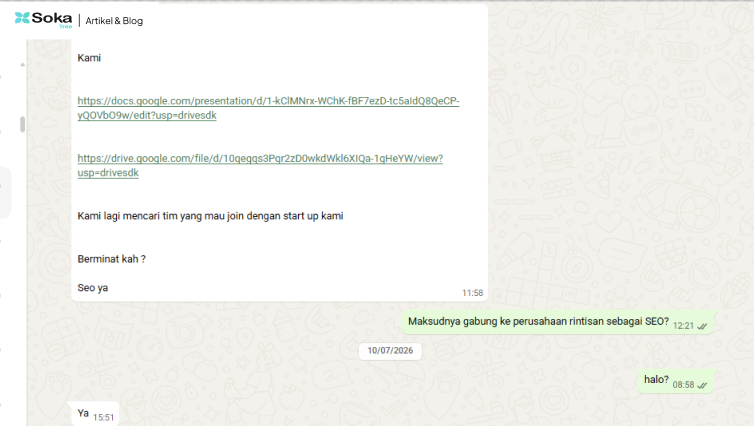754x426 pixels.
Task: Click the scrollbar thumb on the left edge
Action: pos(22,124)
